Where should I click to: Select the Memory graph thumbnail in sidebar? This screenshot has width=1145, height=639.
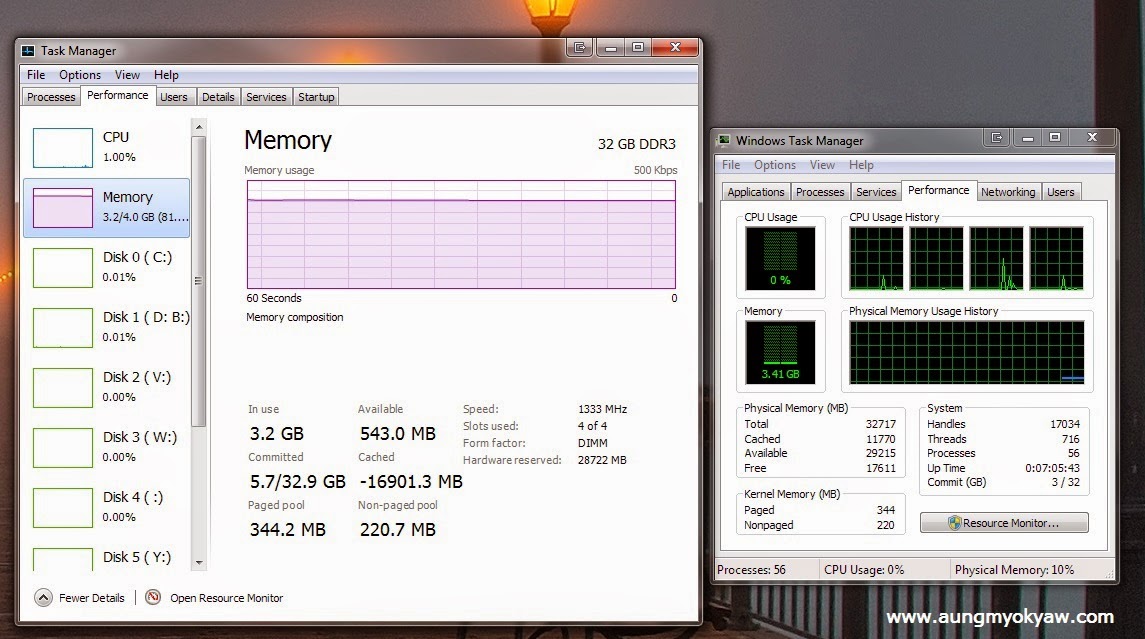click(x=63, y=207)
